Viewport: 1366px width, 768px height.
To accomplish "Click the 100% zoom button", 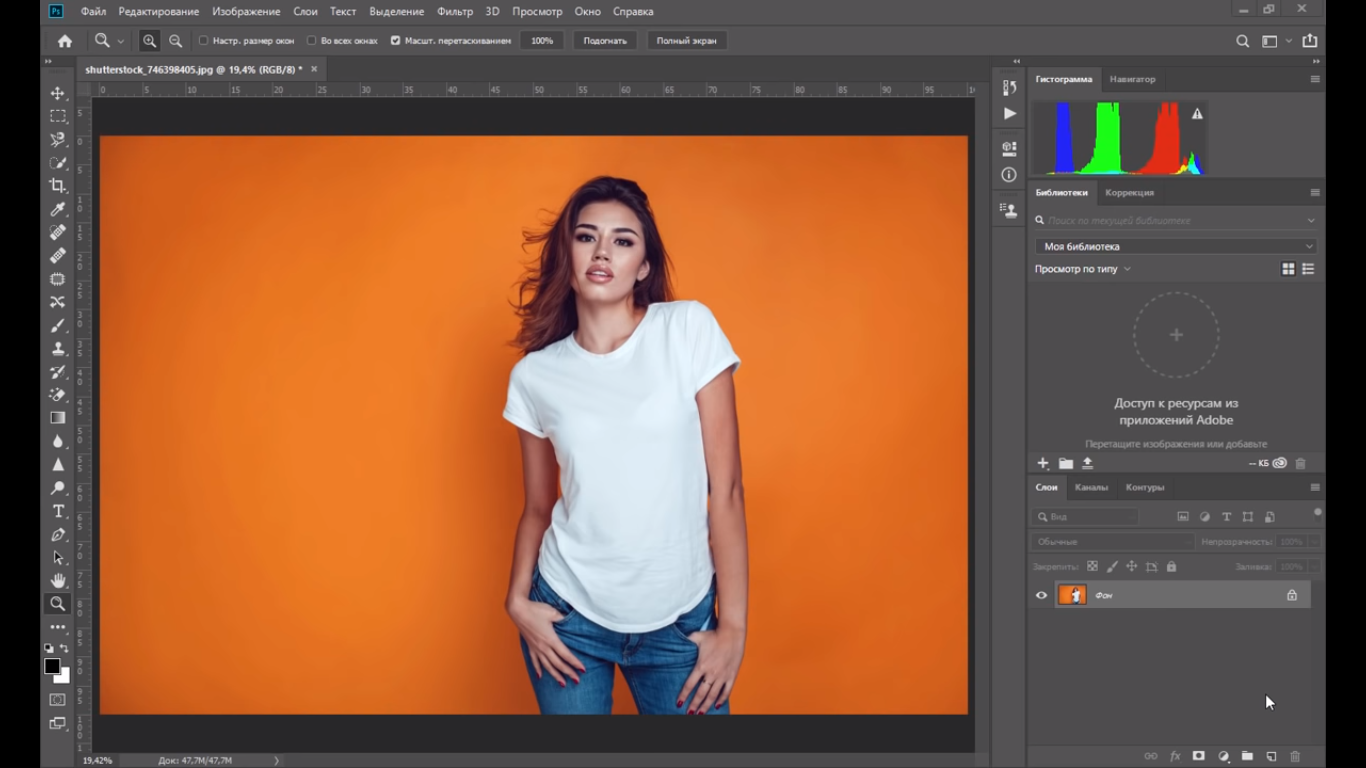I will pos(542,41).
